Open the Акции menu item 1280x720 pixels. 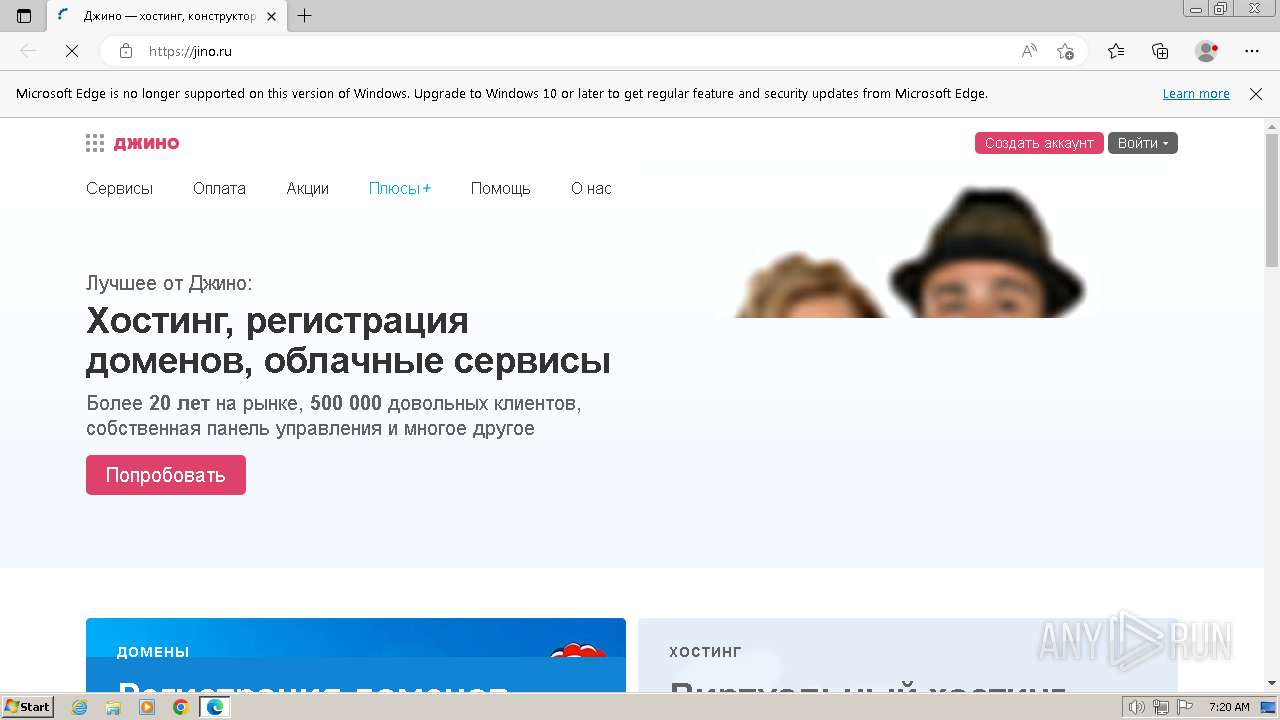pyautogui.click(x=307, y=188)
